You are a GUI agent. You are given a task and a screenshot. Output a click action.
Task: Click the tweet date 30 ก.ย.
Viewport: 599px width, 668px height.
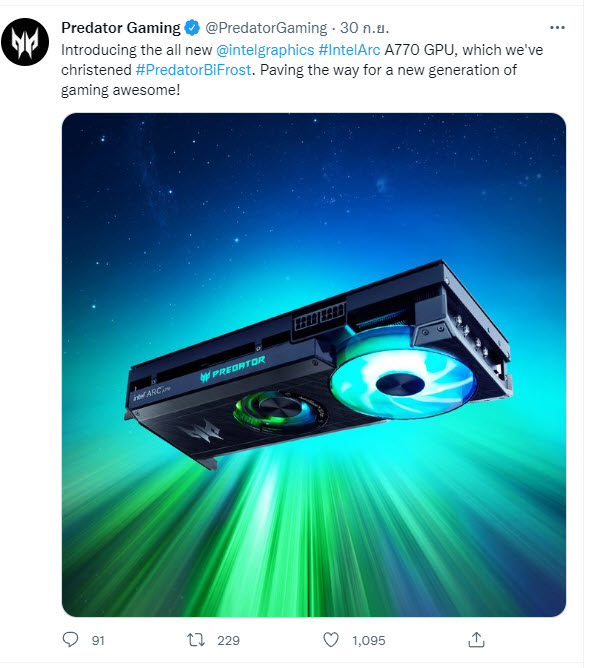pos(364,28)
